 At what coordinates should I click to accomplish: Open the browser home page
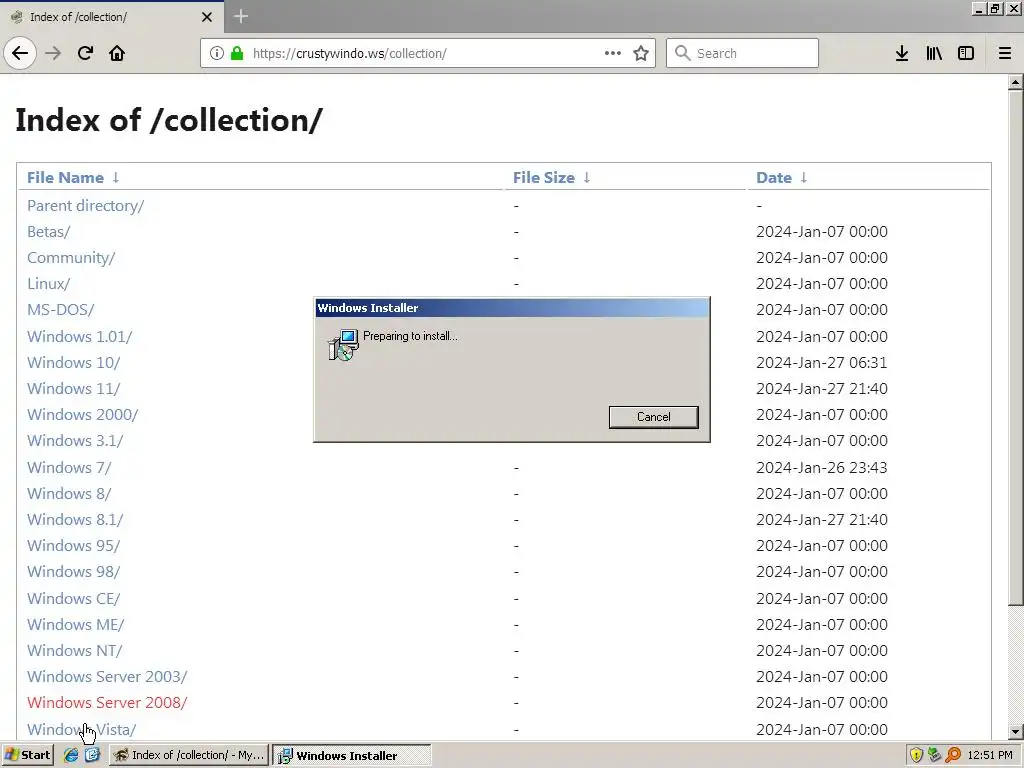117,53
